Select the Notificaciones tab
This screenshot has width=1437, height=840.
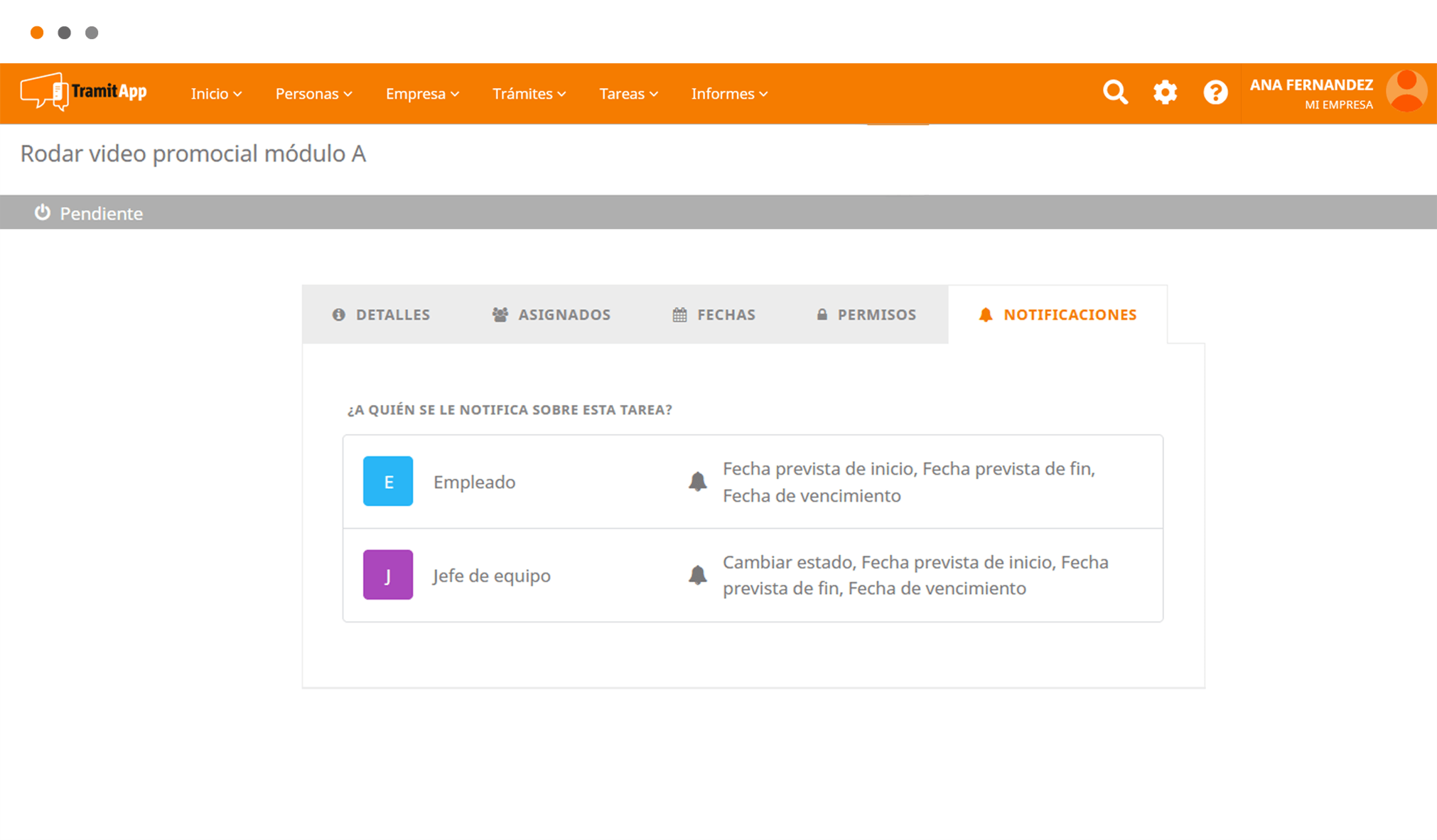1057,314
